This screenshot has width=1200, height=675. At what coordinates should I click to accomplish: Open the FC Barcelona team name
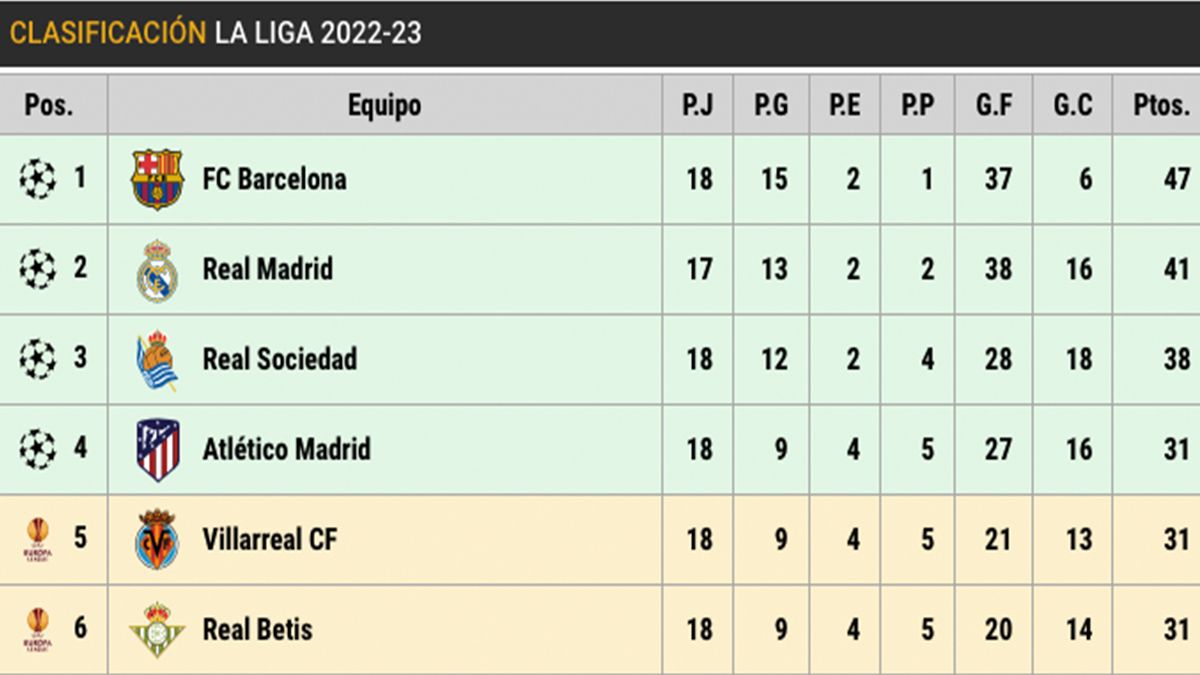point(274,180)
